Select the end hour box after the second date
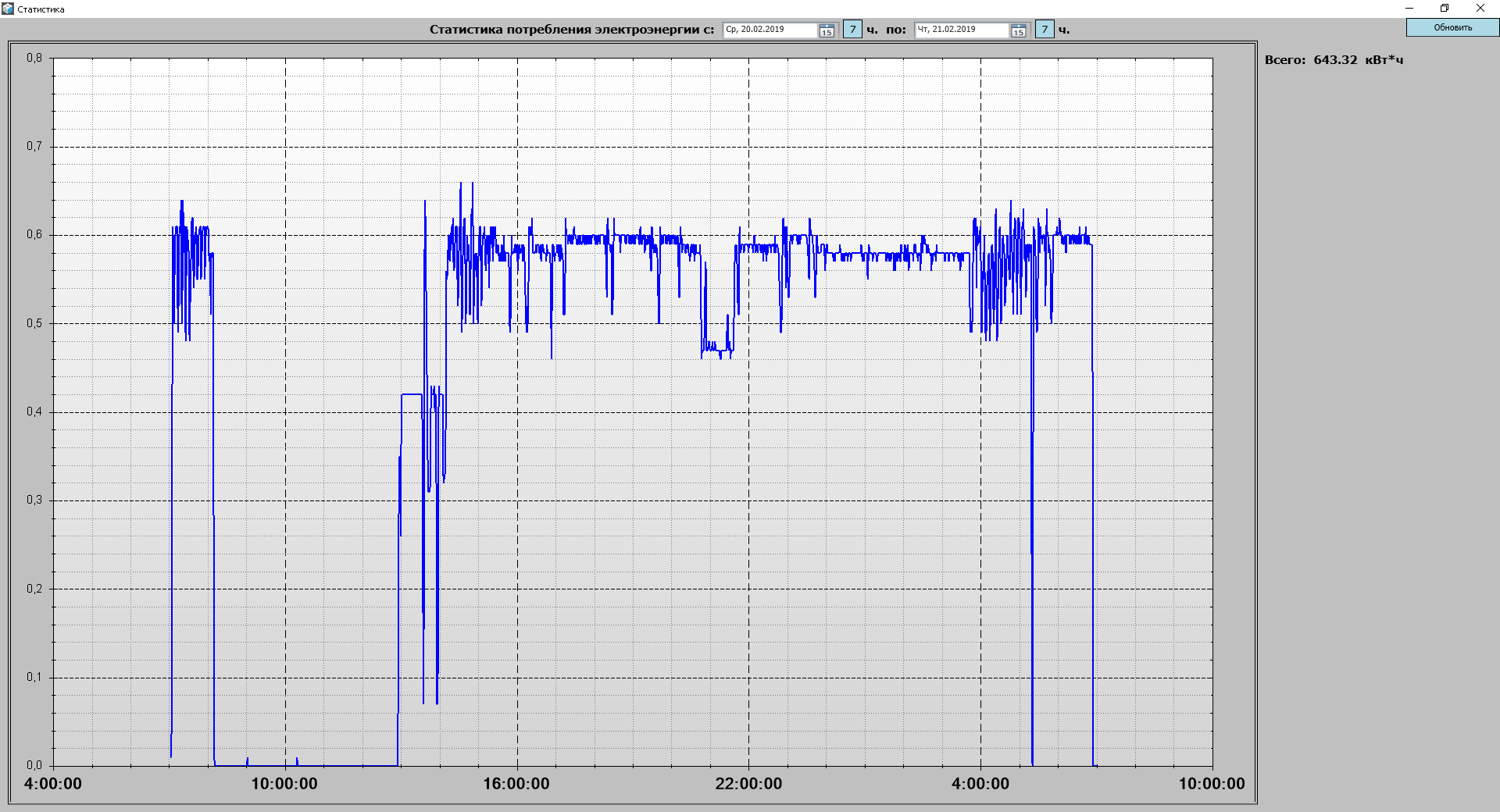Image resolution: width=1500 pixels, height=812 pixels. 1045,30
